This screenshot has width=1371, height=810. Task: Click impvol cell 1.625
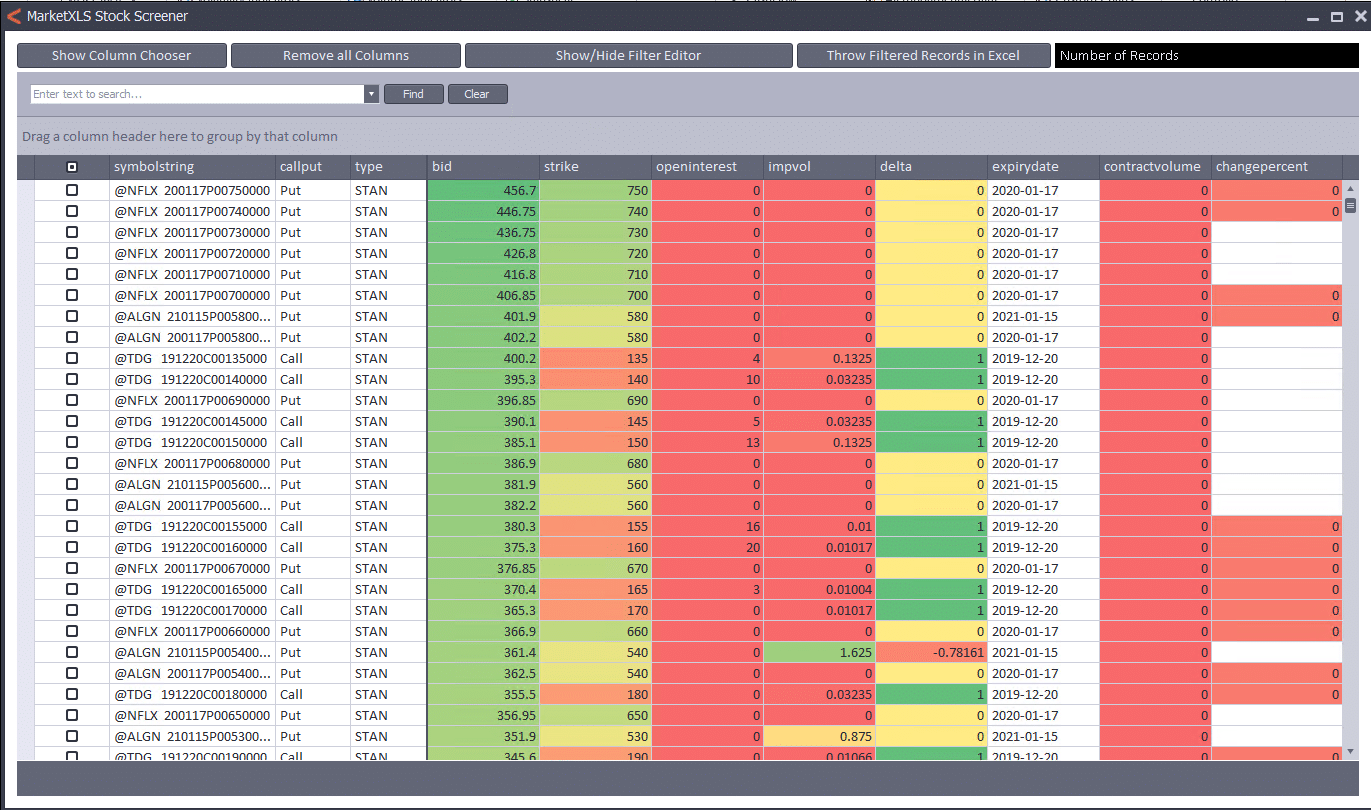click(819, 652)
